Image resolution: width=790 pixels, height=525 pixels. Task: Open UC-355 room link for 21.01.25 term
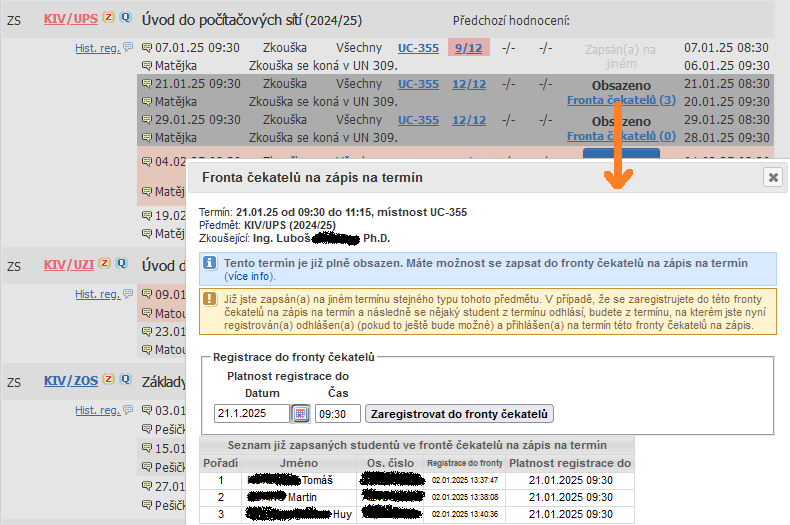pos(418,84)
